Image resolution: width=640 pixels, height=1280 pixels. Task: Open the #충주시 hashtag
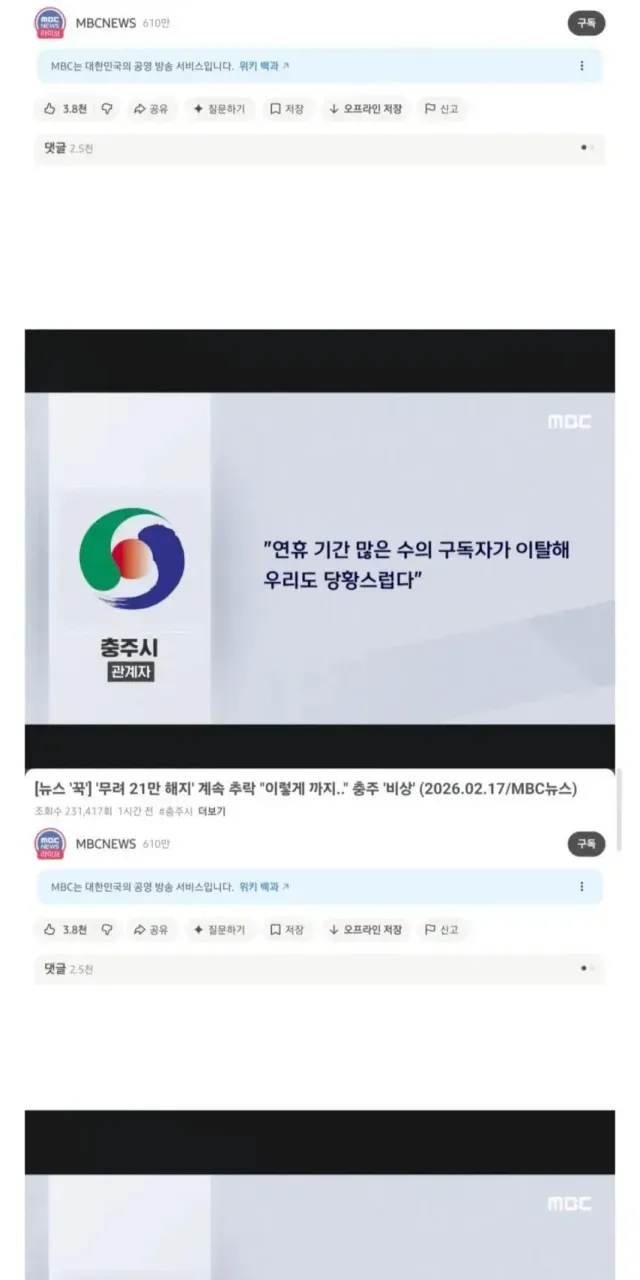(176, 811)
